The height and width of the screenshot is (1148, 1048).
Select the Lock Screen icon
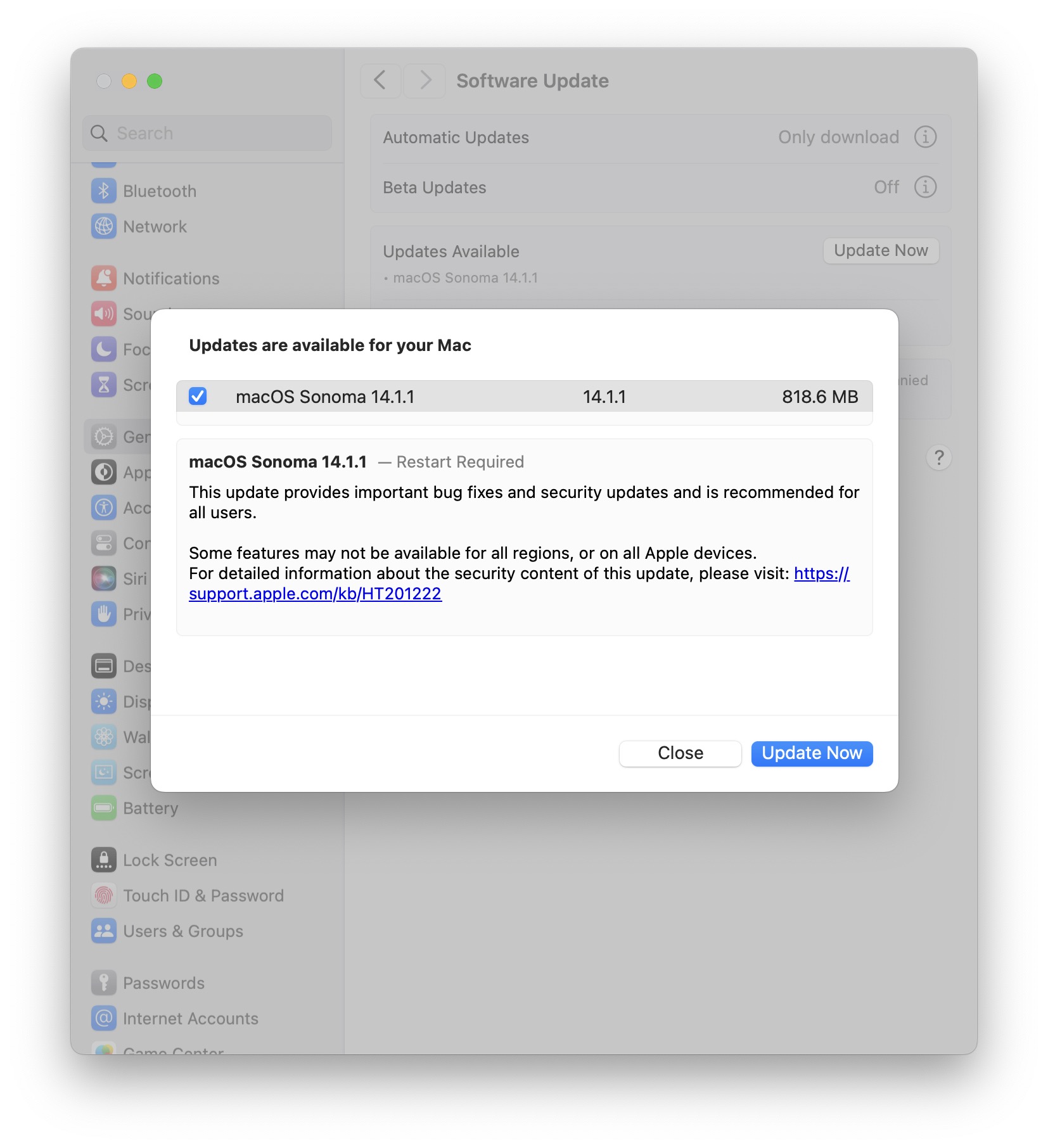104,860
